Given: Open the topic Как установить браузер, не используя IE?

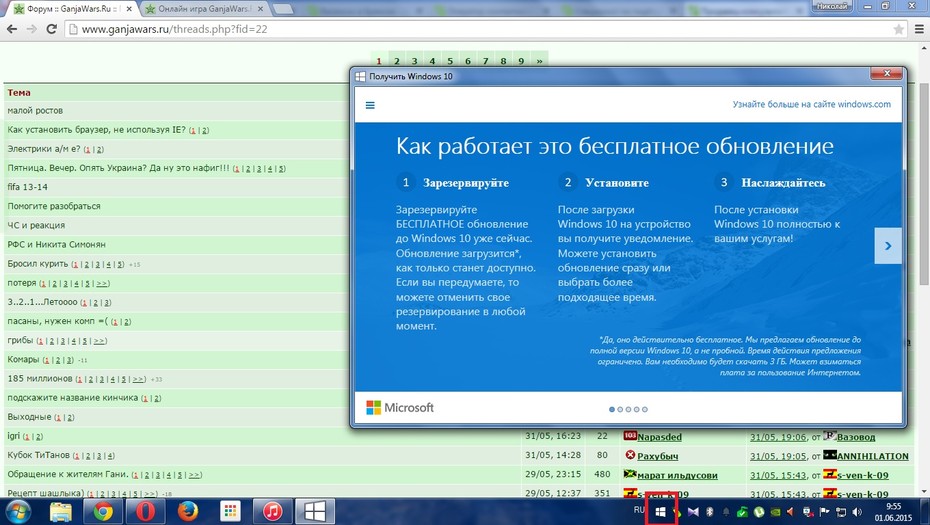Looking at the screenshot, I should (96, 129).
